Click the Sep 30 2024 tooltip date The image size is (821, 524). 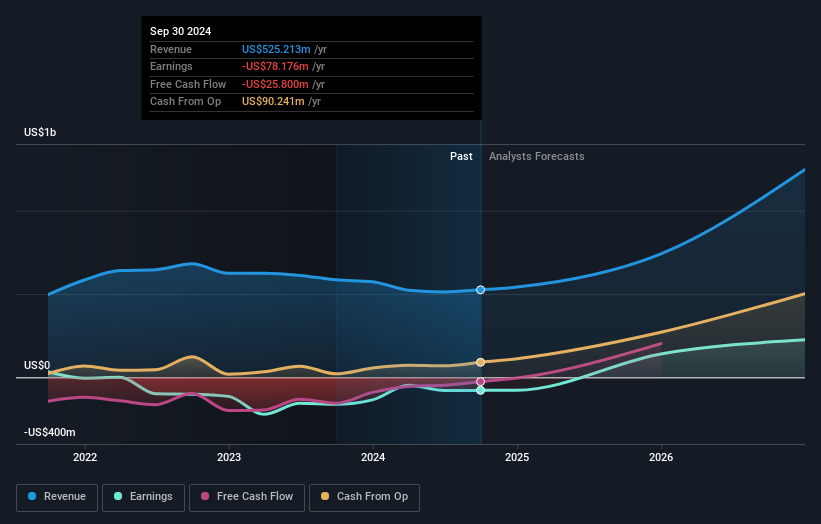[x=180, y=31]
